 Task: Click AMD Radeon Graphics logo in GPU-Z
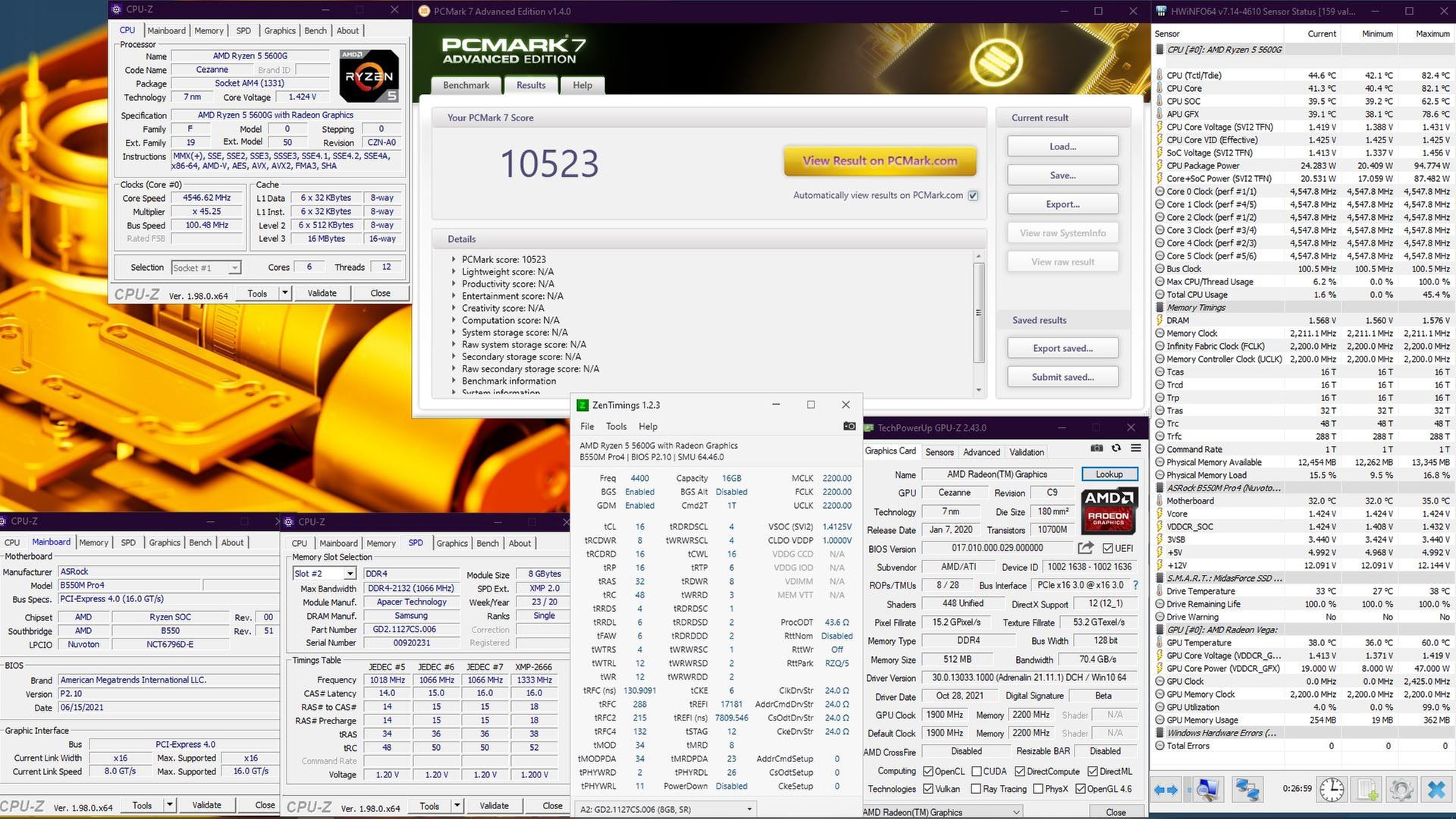tap(1108, 512)
